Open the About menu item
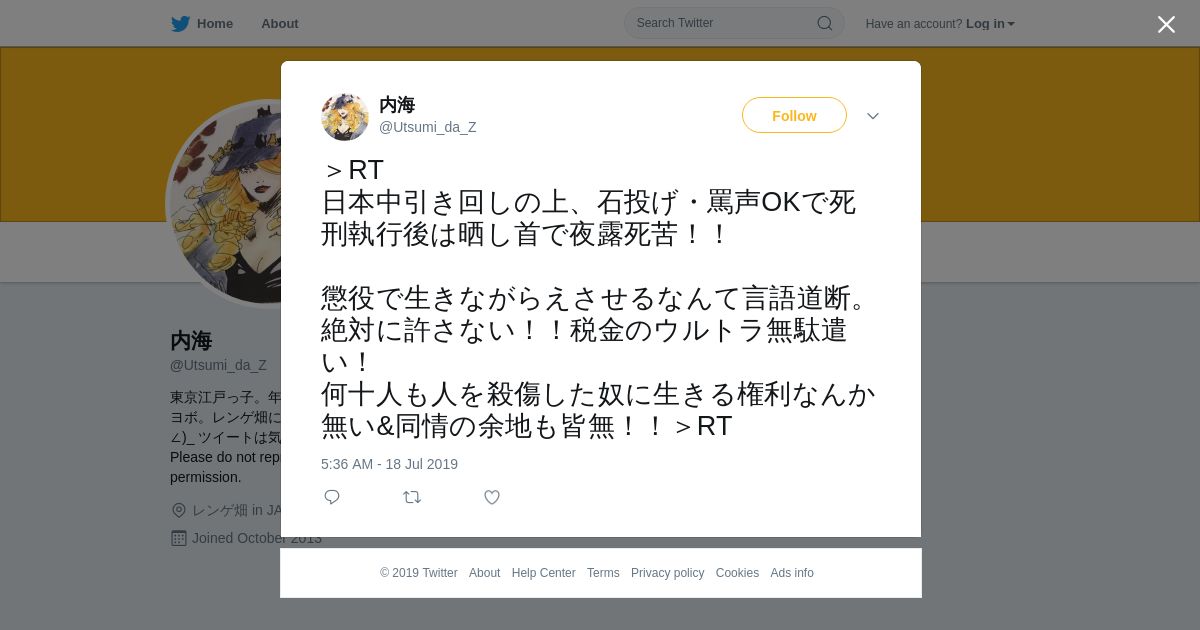 click(x=280, y=24)
